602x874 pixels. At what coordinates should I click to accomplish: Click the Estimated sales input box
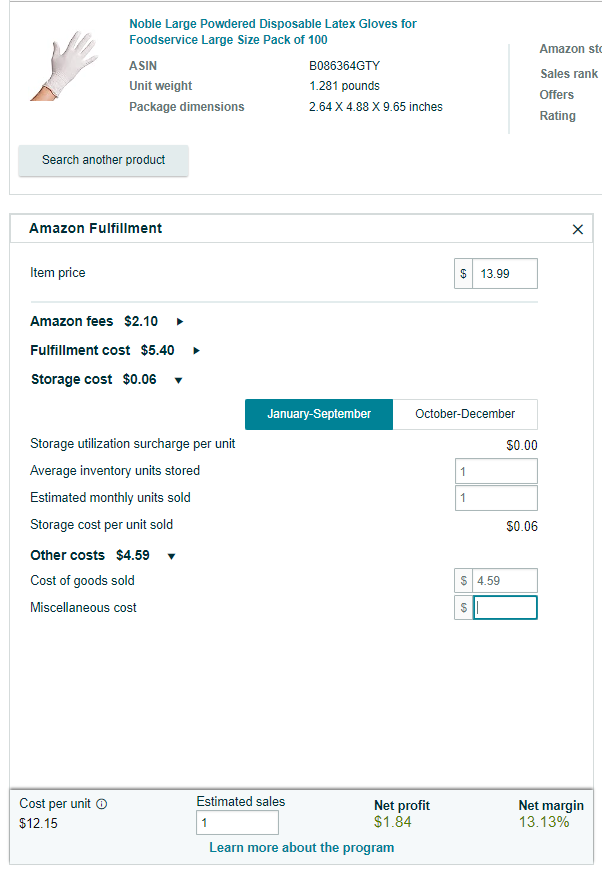[x=237, y=823]
